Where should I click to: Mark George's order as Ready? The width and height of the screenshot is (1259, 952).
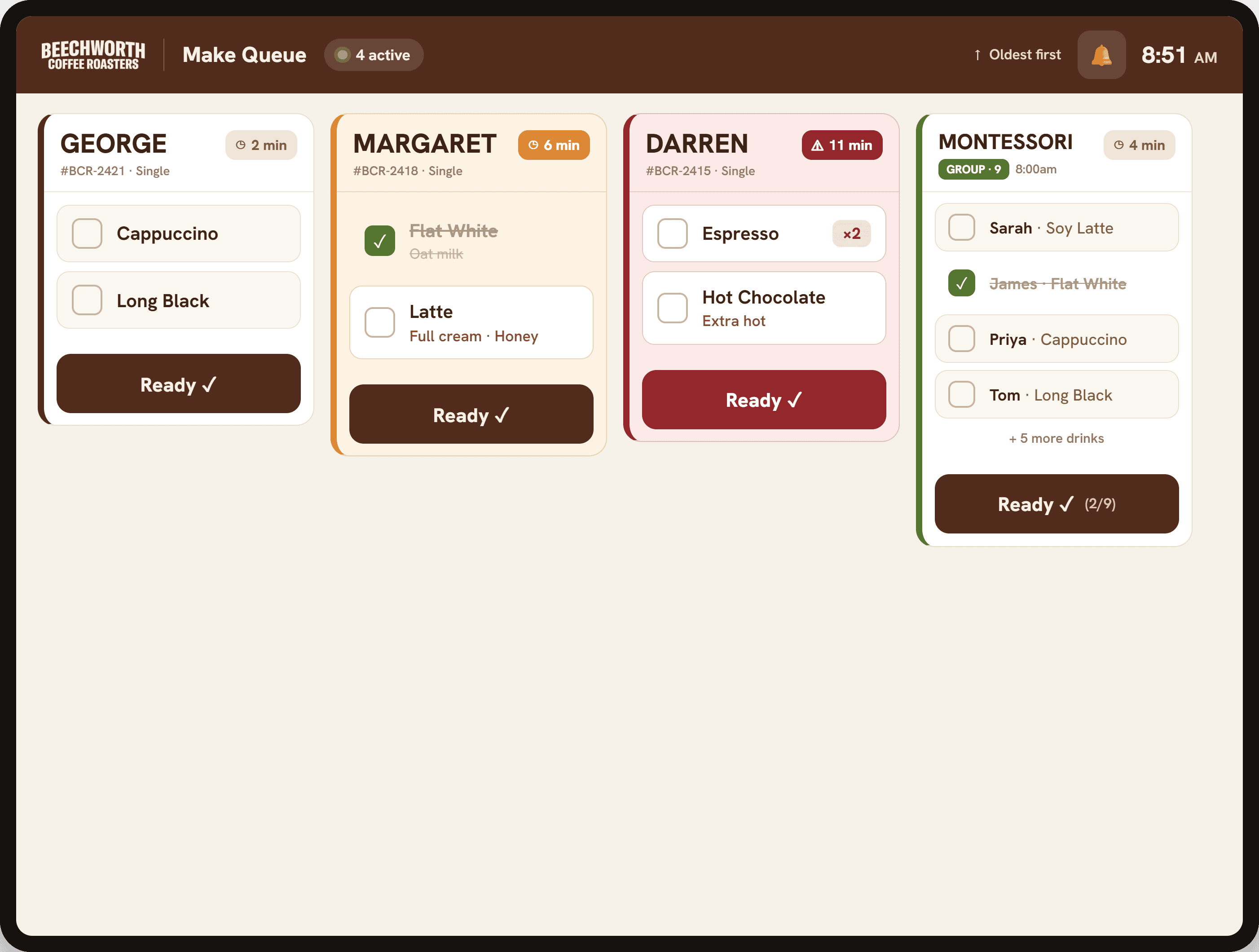point(179,384)
